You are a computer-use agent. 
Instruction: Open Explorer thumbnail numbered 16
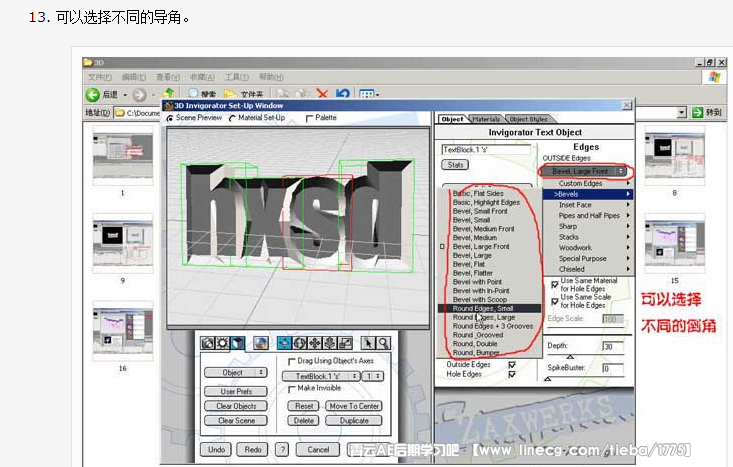pos(122,331)
